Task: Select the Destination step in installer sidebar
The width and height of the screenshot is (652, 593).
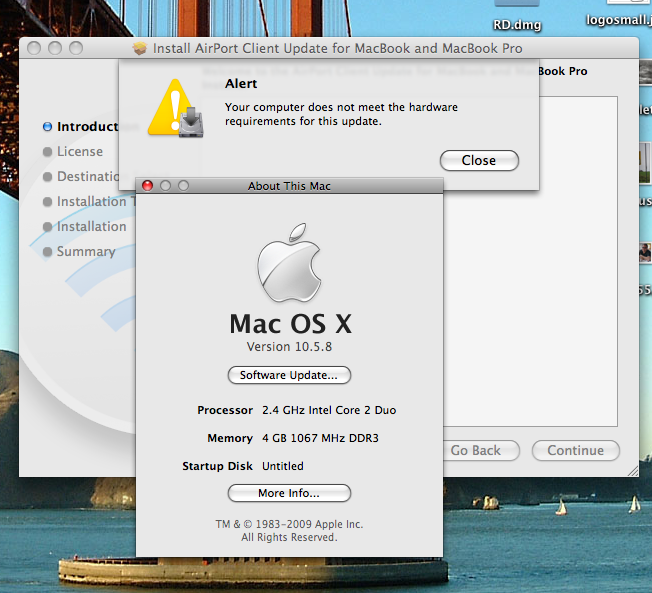Action: click(x=82, y=176)
